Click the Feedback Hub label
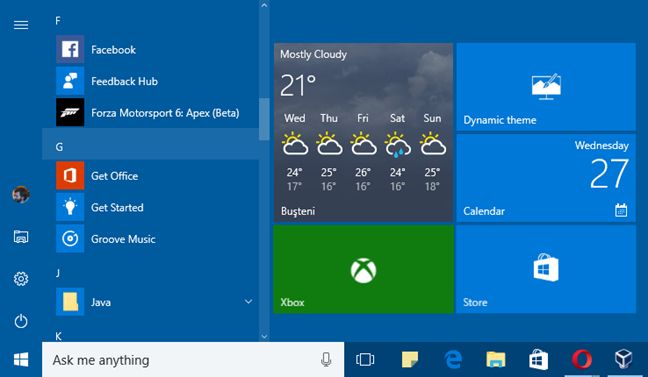 tap(124, 81)
